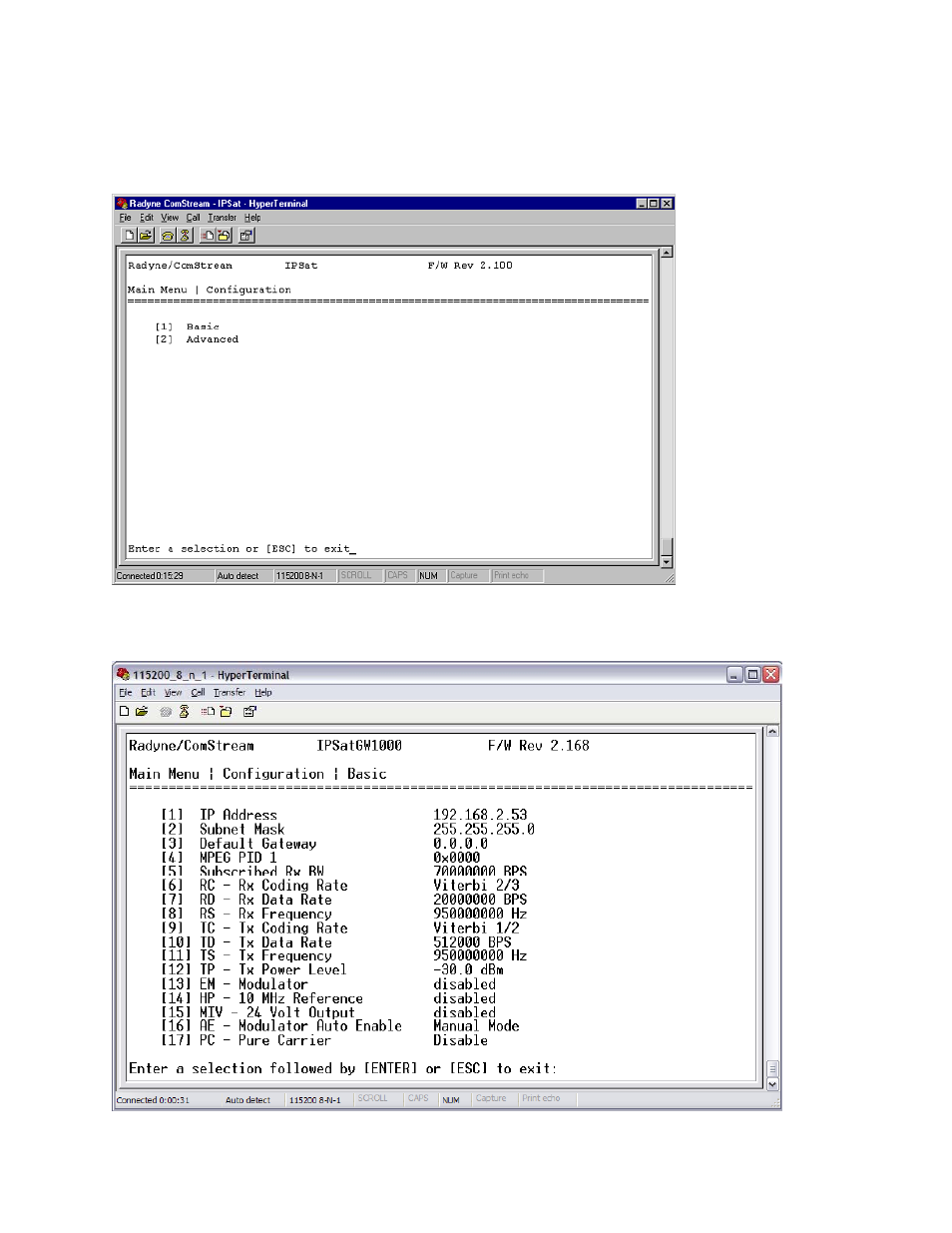Click scroll down arrow in Radyne ComStream terminal
Image resolution: width=952 pixels, height=1233 pixels.
667,562
